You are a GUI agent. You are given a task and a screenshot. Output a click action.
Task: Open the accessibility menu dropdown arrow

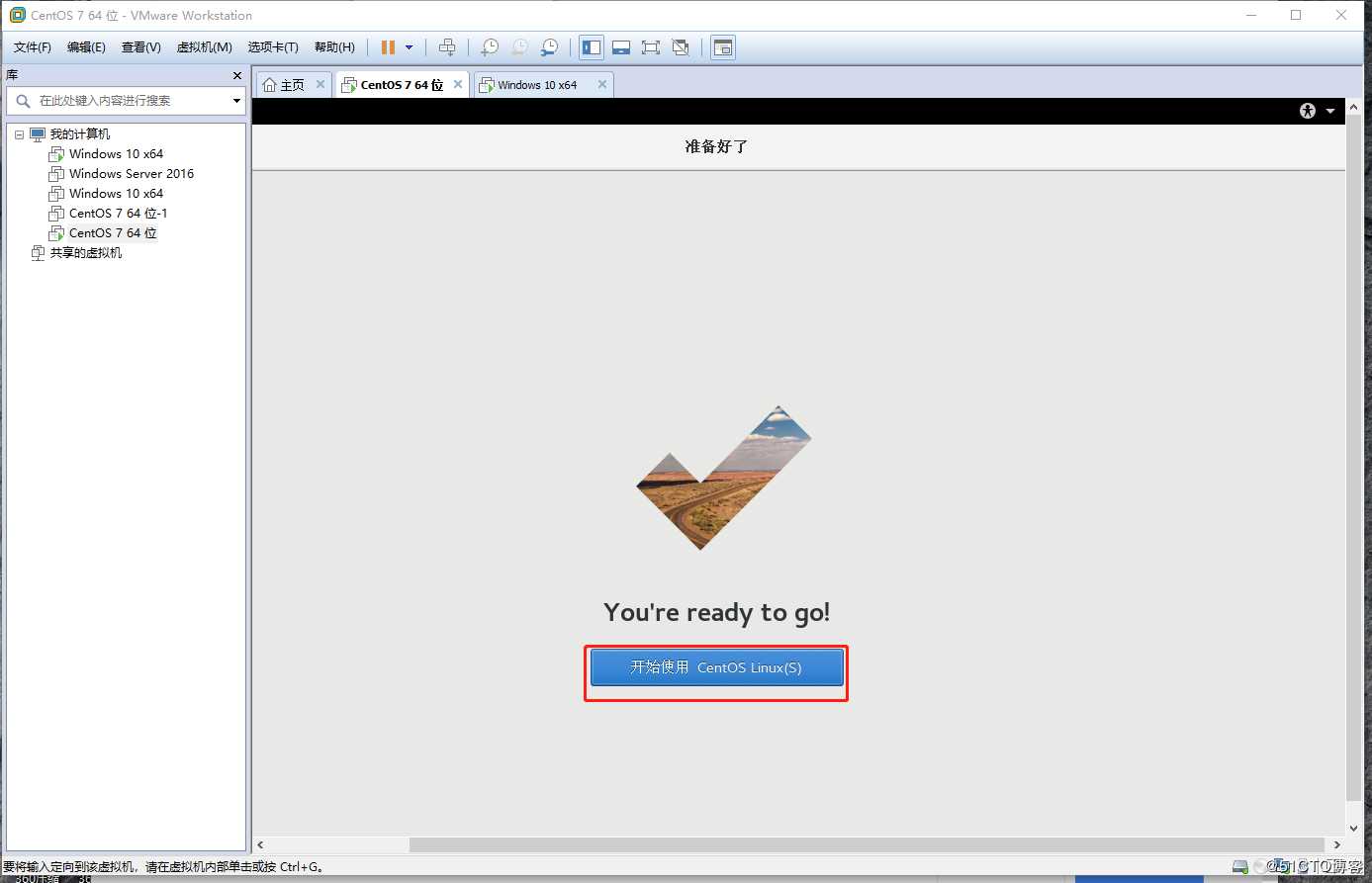pyautogui.click(x=1330, y=111)
